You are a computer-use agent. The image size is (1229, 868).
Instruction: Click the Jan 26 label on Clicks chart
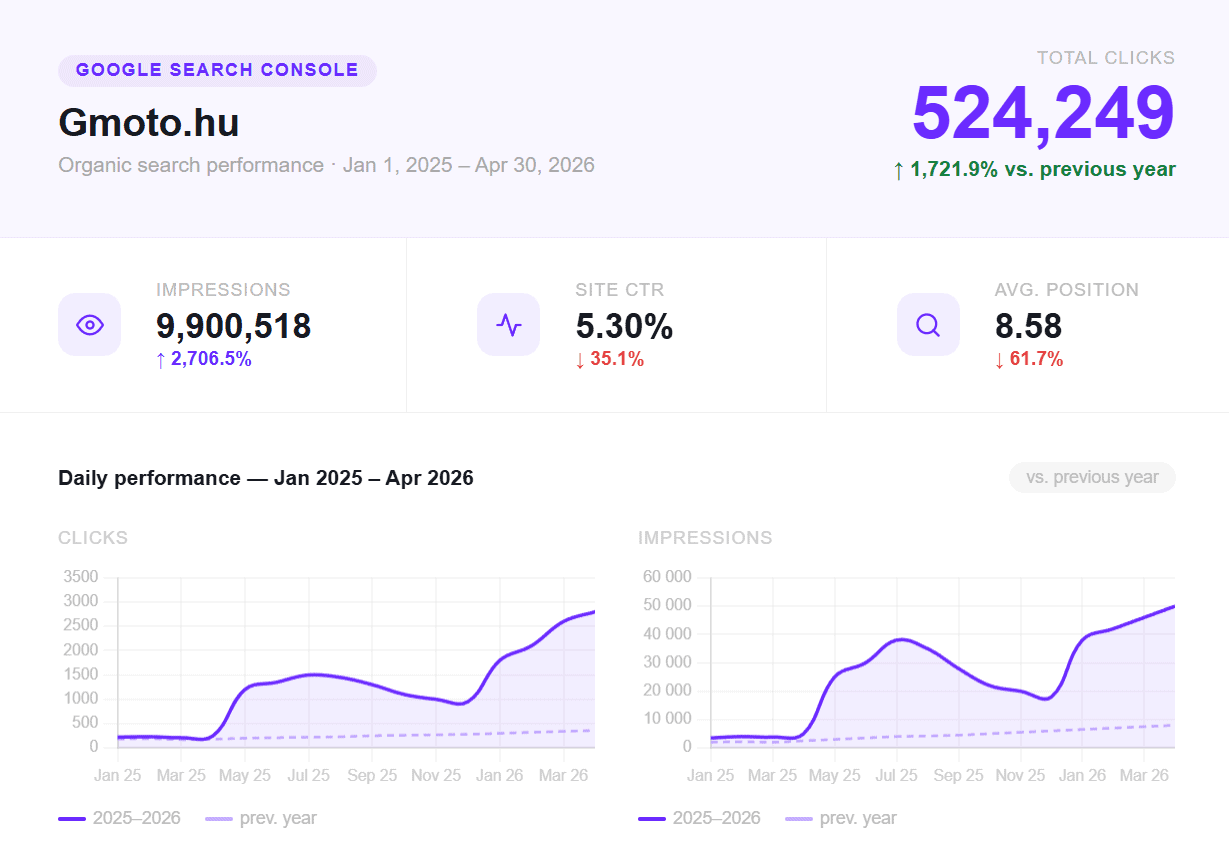[x=499, y=776]
